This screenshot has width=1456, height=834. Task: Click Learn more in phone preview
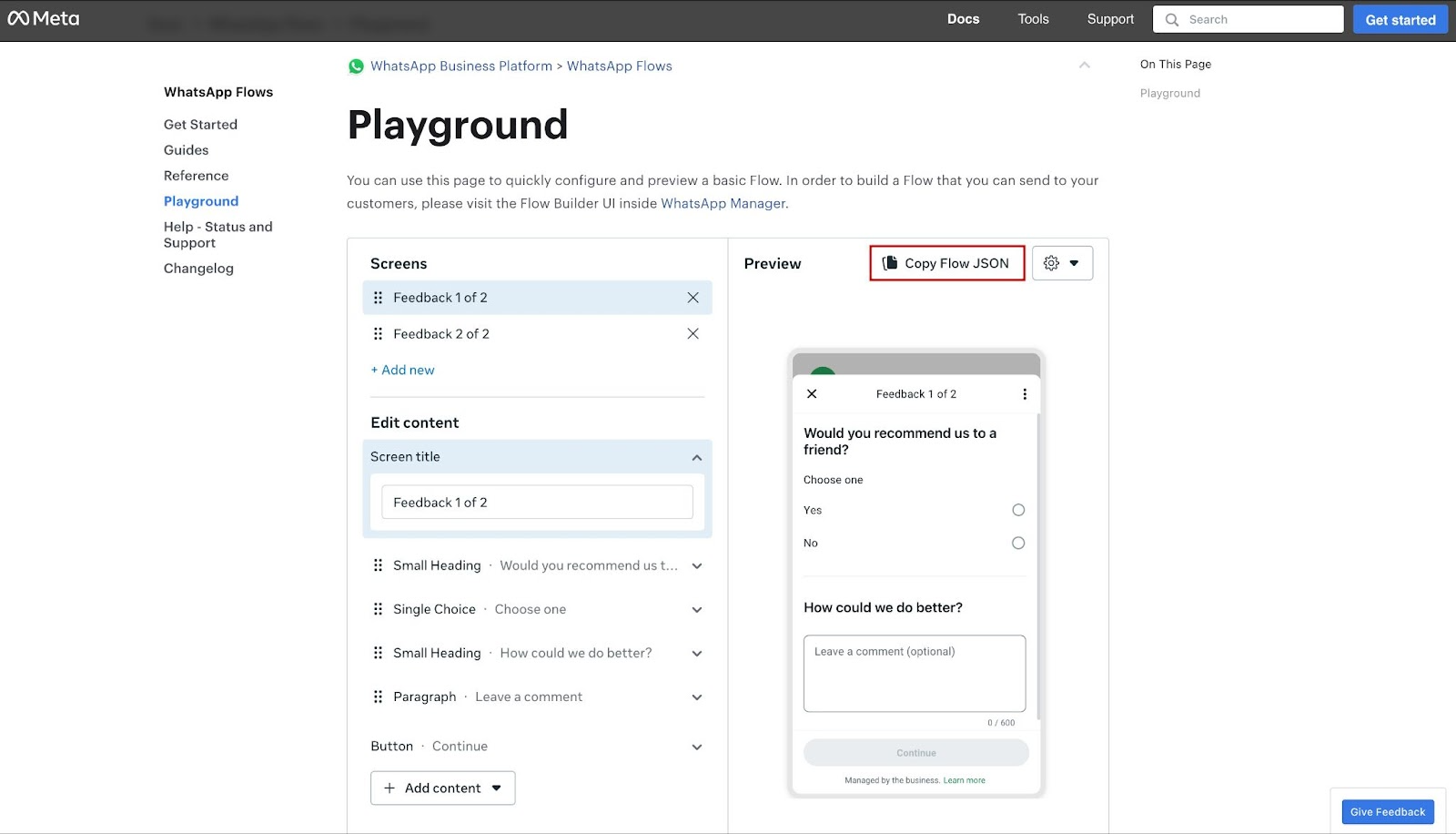point(964,780)
